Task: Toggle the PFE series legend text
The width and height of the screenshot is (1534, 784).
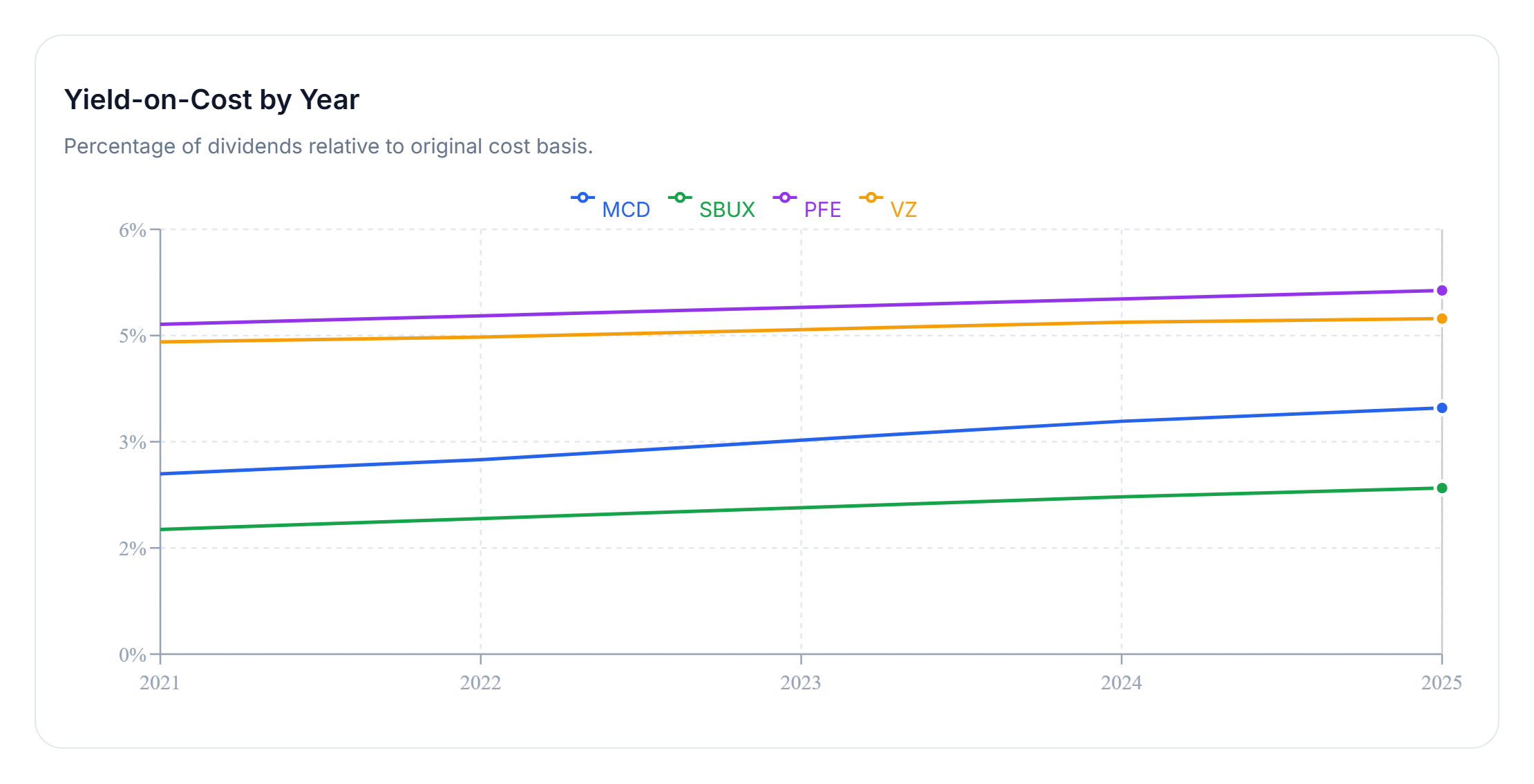Action: (x=822, y=209)
